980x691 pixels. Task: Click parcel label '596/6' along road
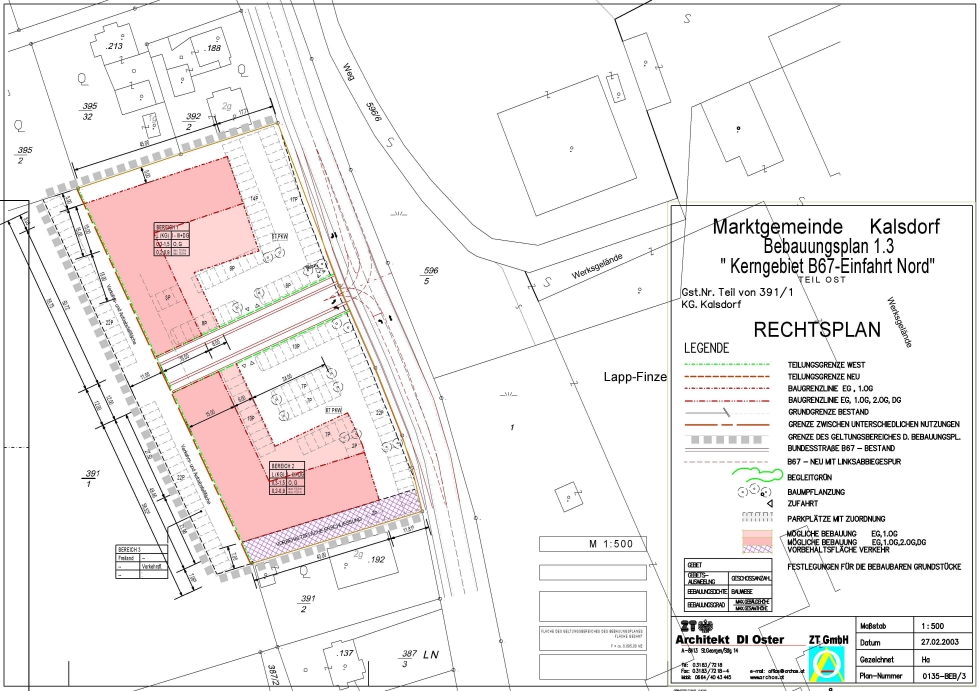373,110
